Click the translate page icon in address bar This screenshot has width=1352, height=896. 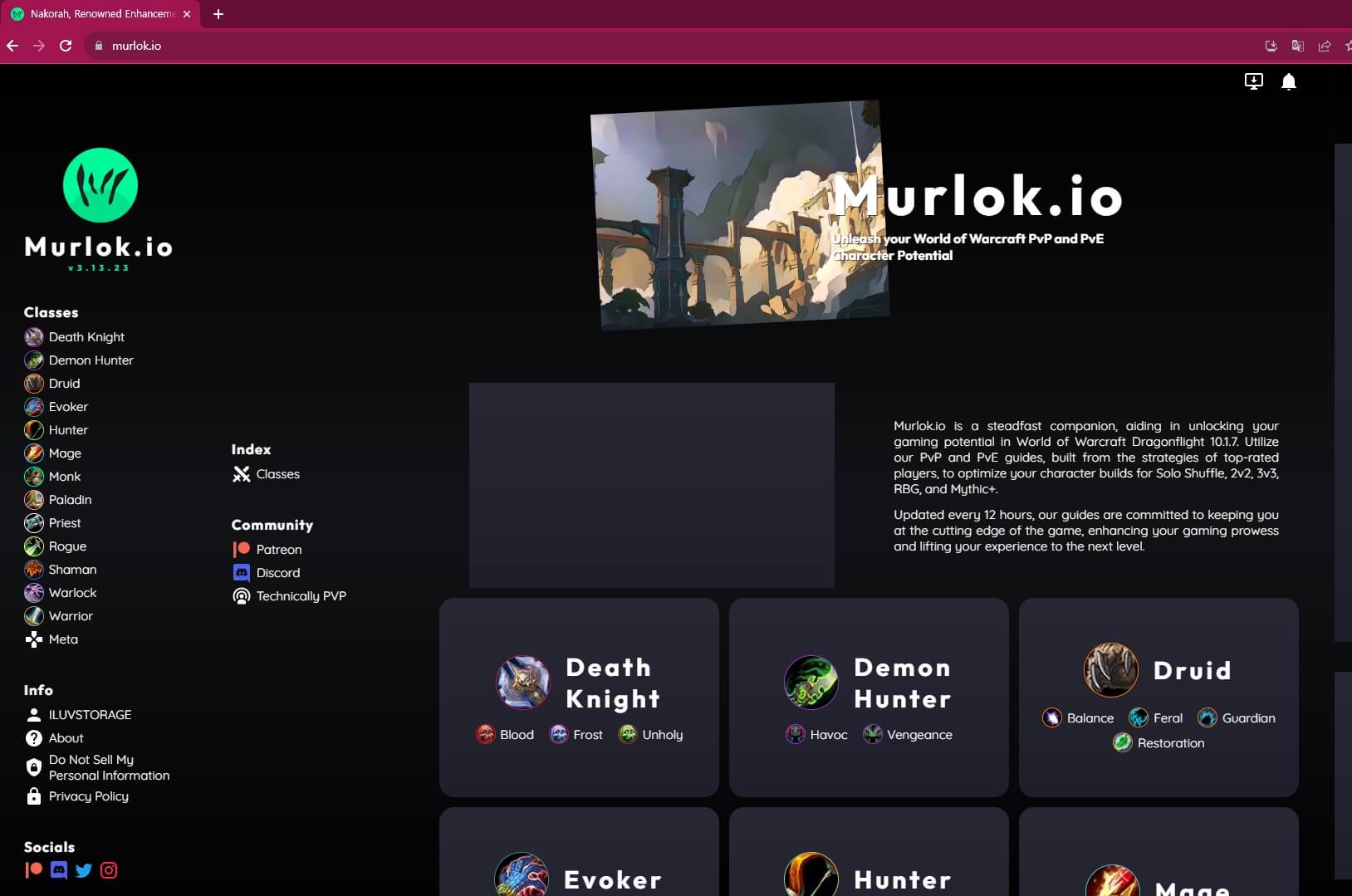pyautogui.click(x=1298, y=46)
